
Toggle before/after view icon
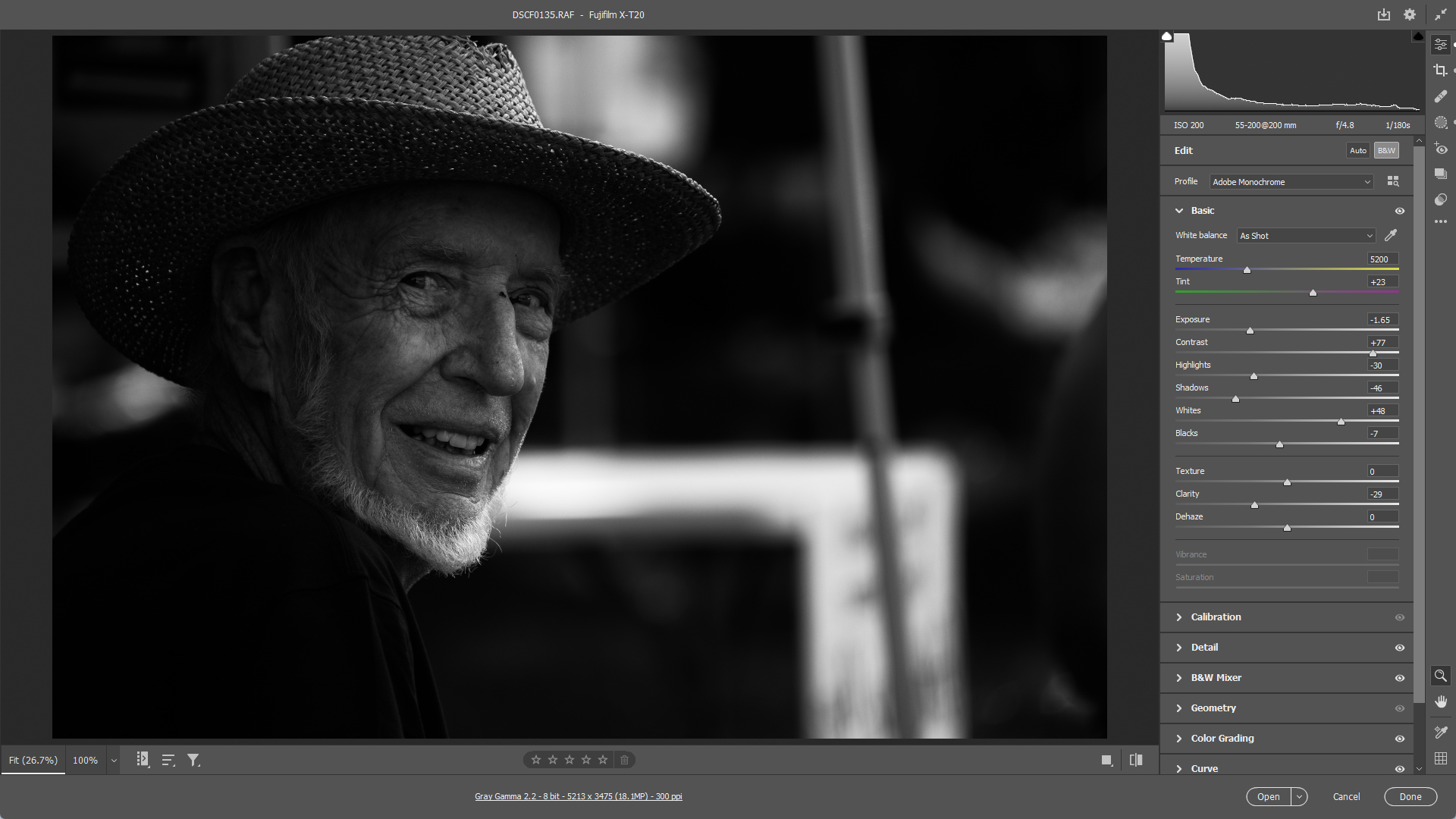click(1136, 760)
